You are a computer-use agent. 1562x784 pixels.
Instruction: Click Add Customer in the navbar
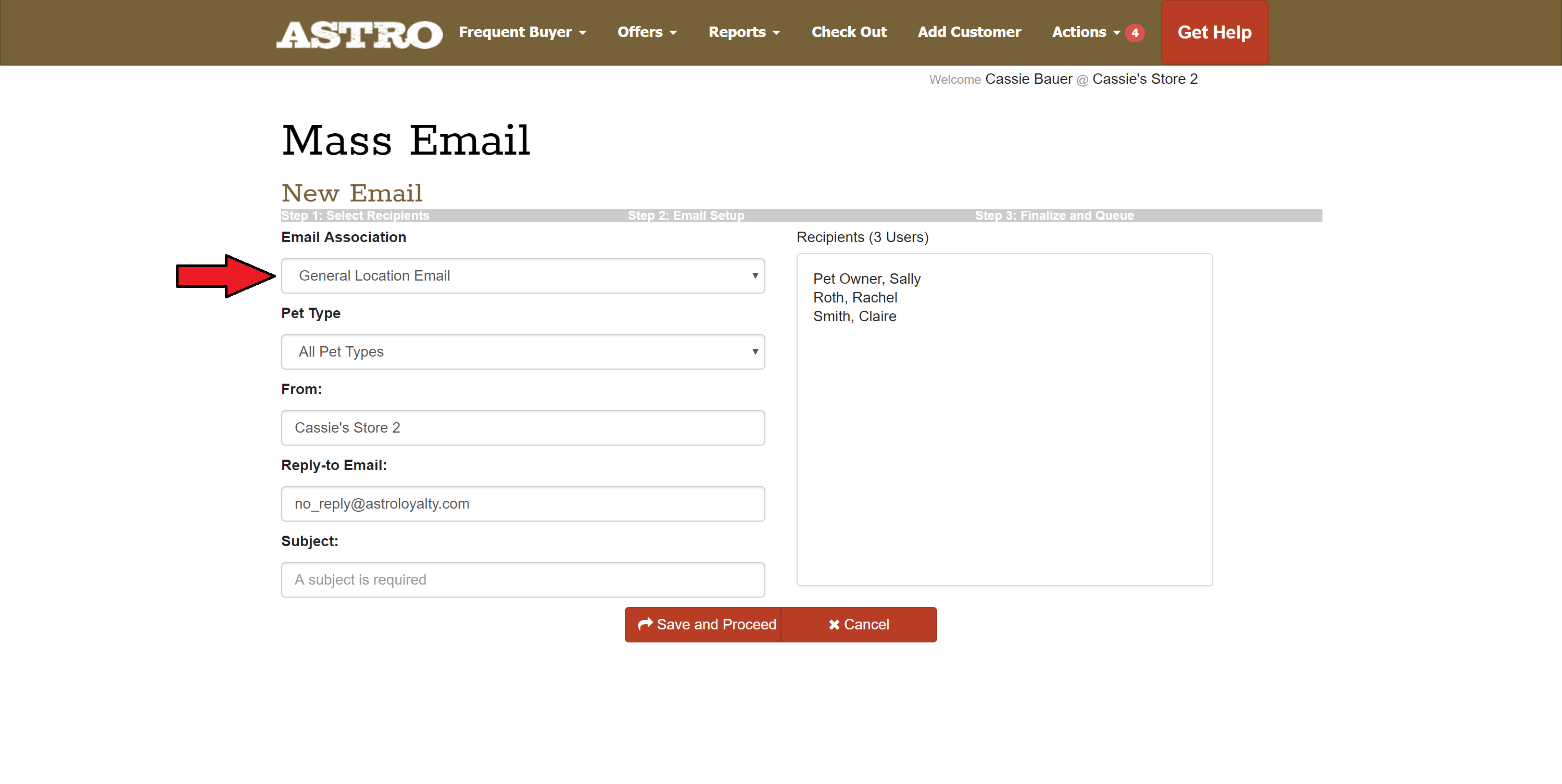(x=969, y=32)
